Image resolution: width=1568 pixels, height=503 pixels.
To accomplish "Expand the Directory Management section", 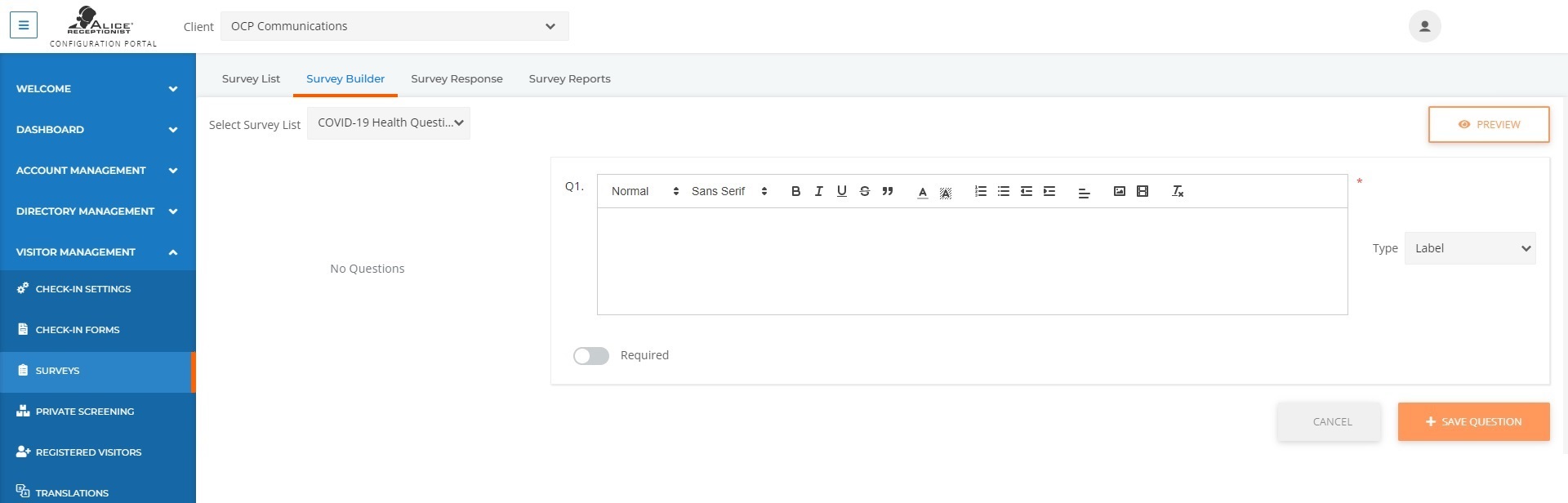I will click(98, 211).
